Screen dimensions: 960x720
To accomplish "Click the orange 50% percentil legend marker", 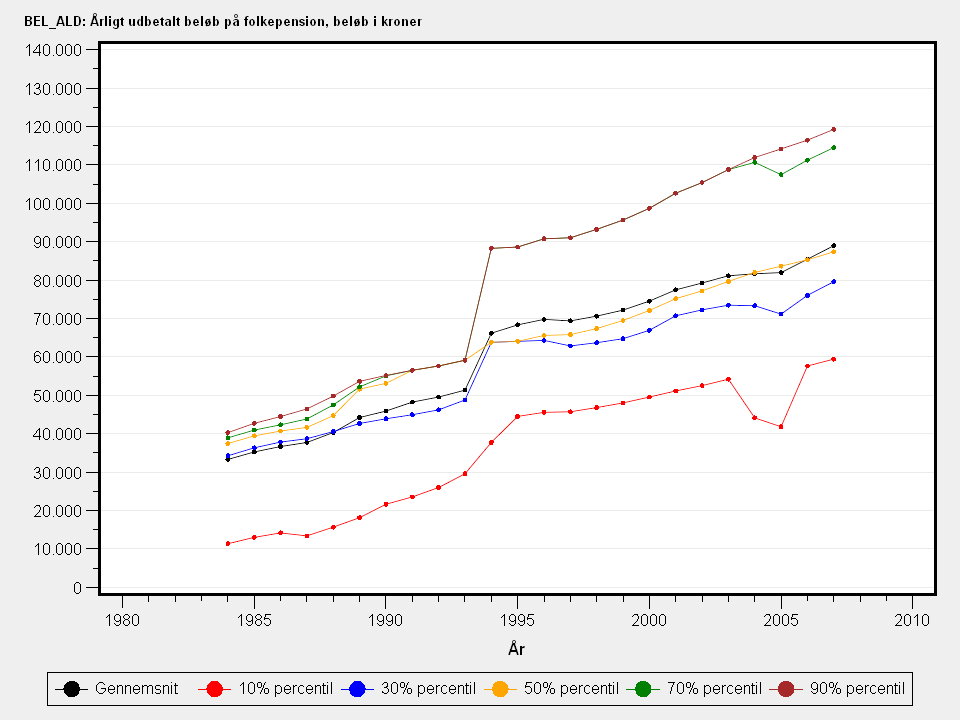I will [500, 688].
